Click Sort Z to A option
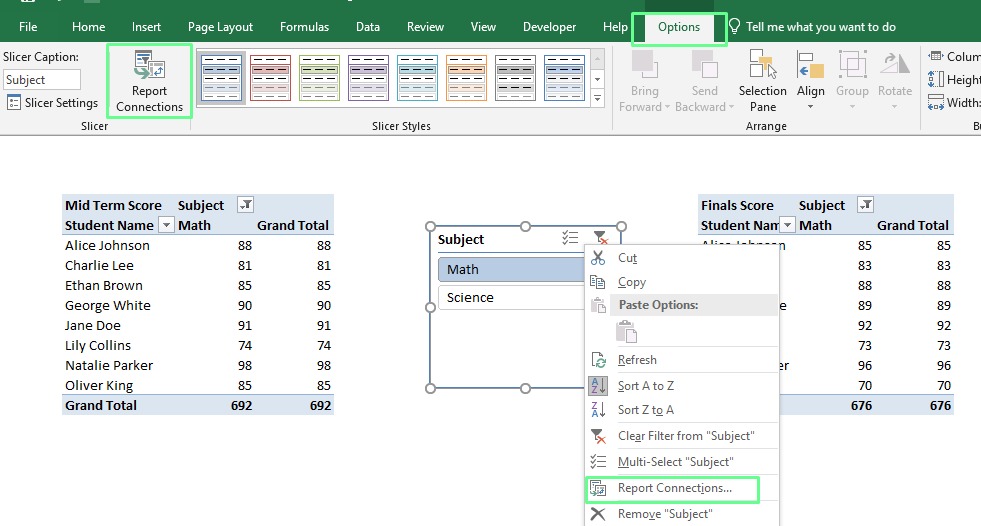 pyautogui.click(x=645, y=410)
